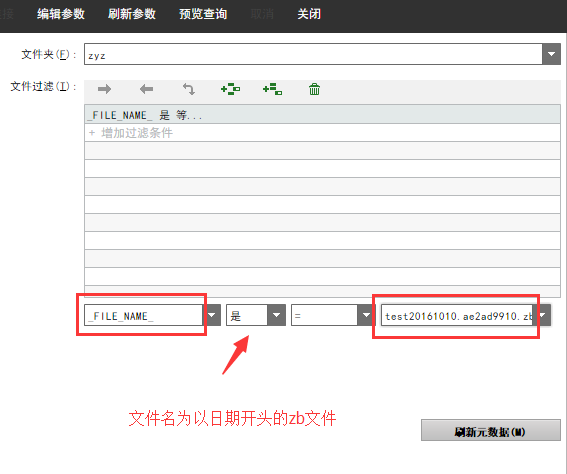Click the 刷新参数 menu item
Image resolution: width=567 pixels, height=474 pixels.
pos(132,14)
